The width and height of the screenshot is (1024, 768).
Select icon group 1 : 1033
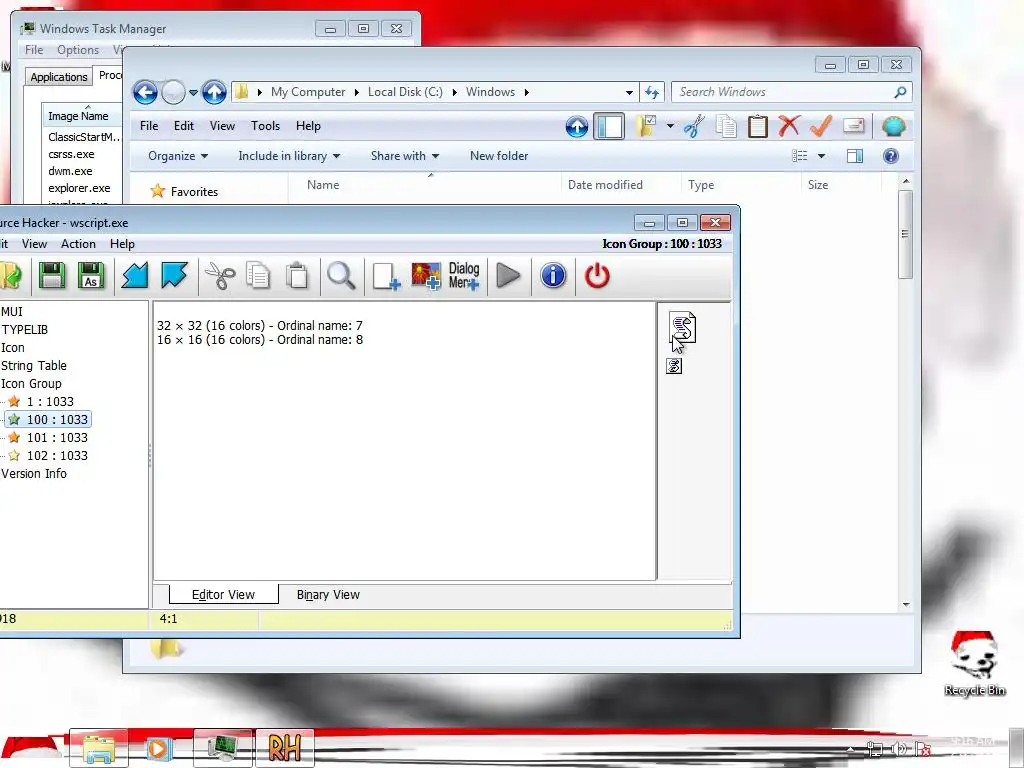point(50,402)
